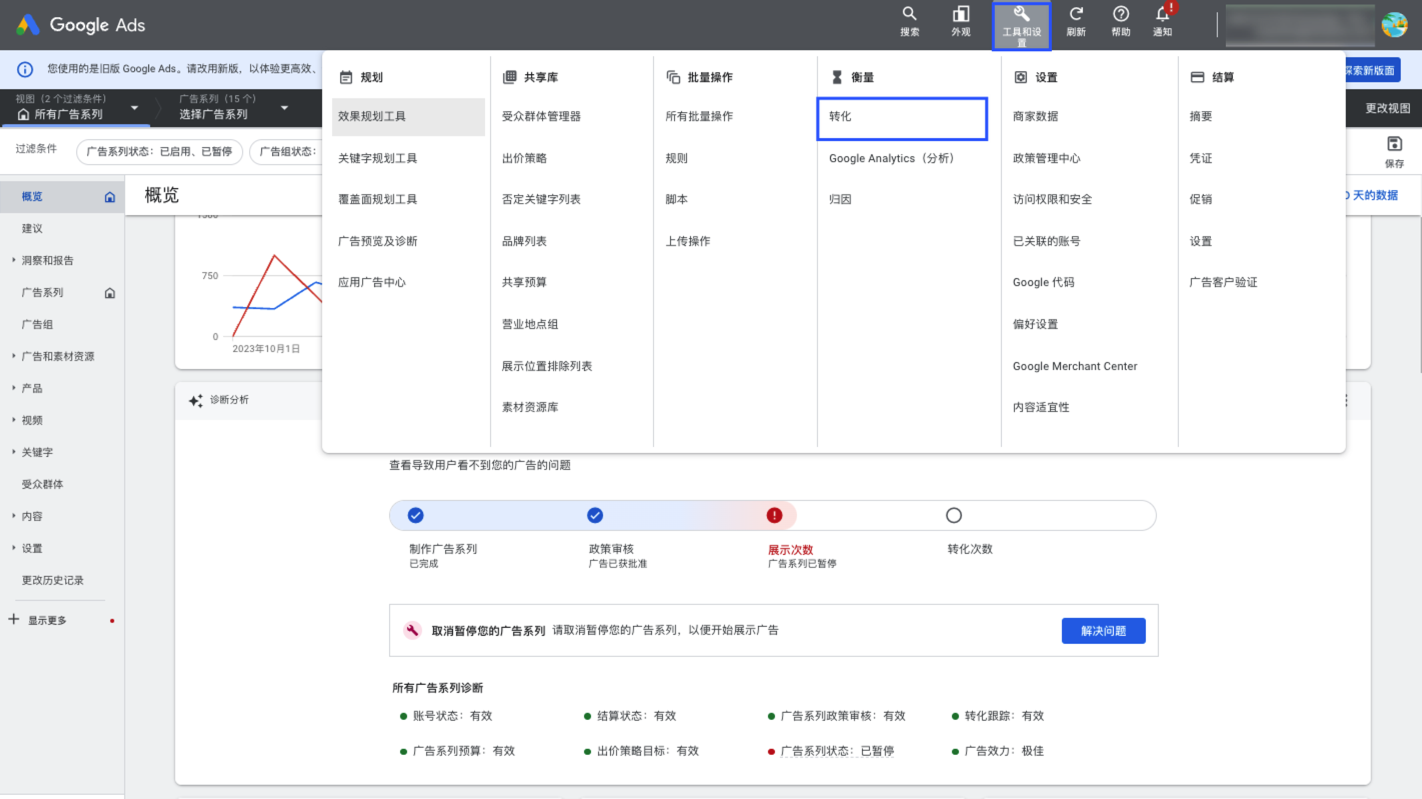Click the wrench icon beside 取消暂停您的广告系列
This screenshot has width=1422, height=799.
(412, 630)
